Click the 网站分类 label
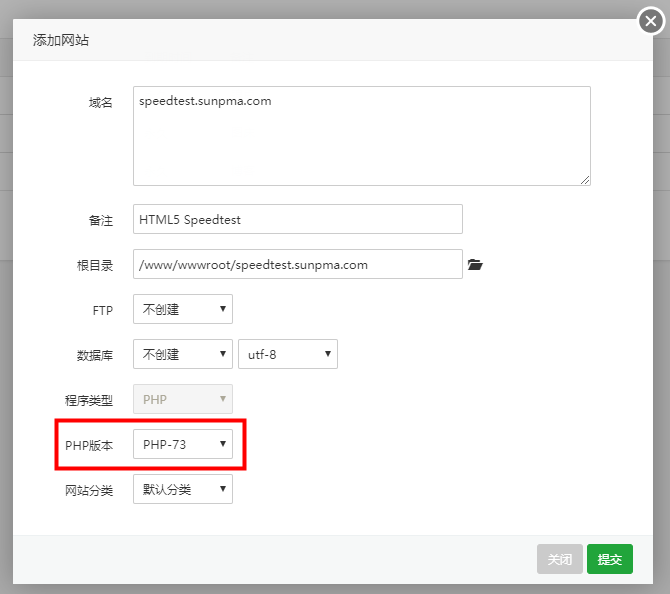The image size is (670, 594). tap(88, 489)
